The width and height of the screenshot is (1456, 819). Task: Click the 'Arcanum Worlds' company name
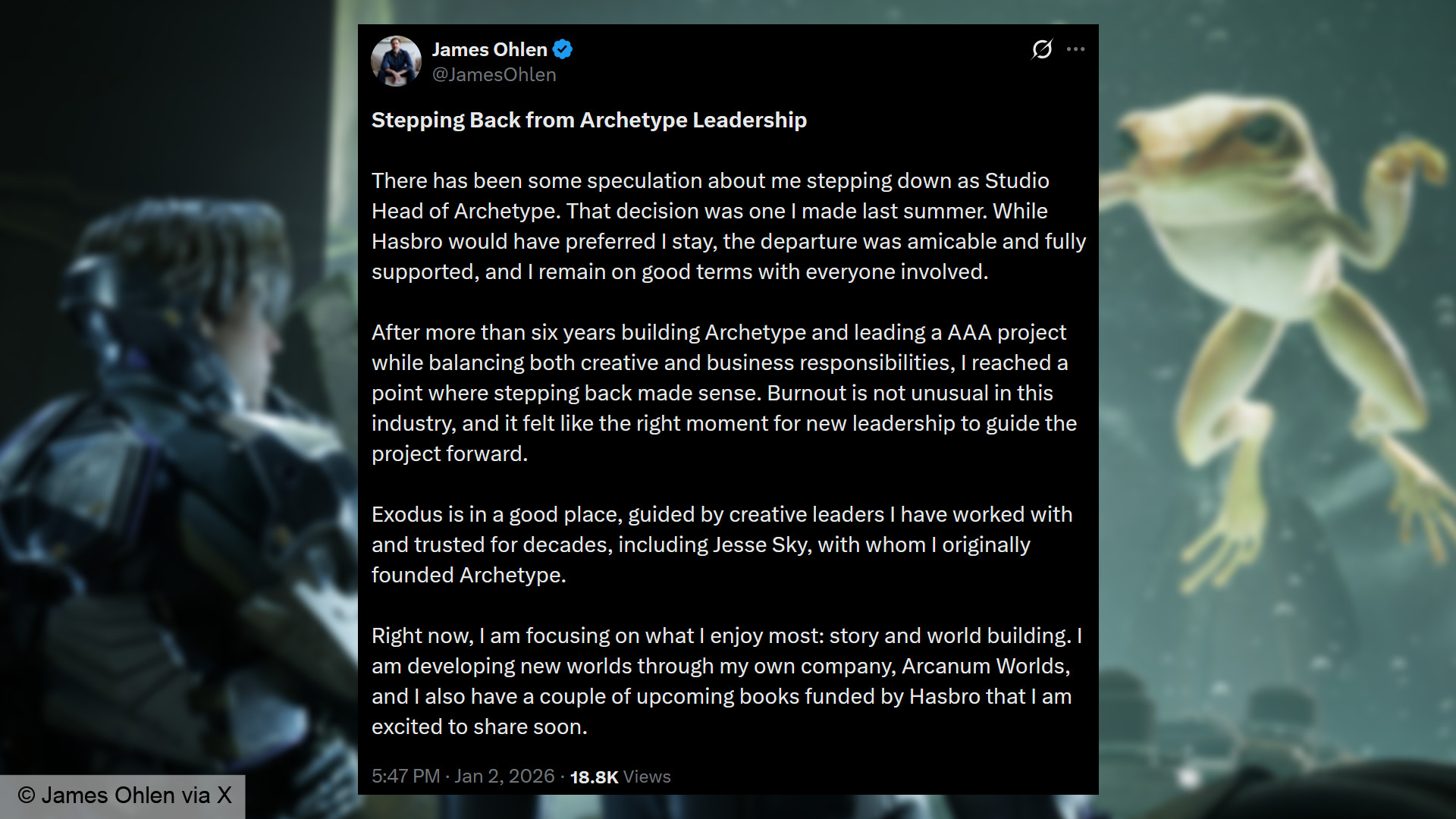coord(985,667)
